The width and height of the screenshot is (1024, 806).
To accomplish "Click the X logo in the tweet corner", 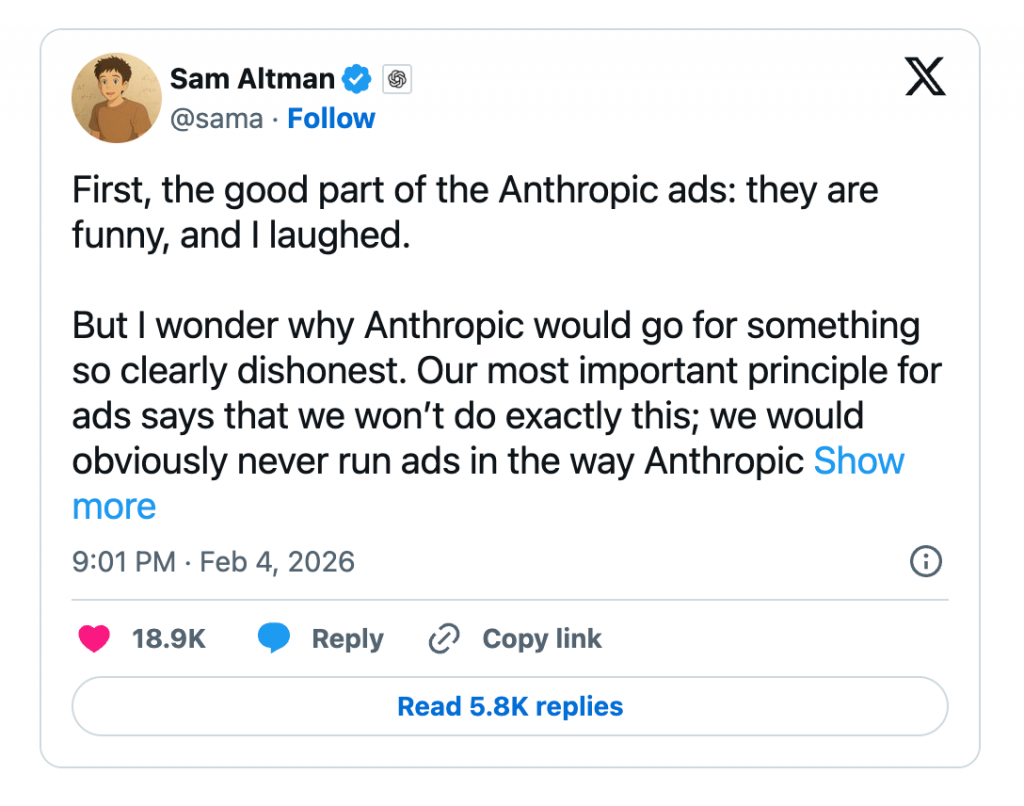I will (924, 77).
